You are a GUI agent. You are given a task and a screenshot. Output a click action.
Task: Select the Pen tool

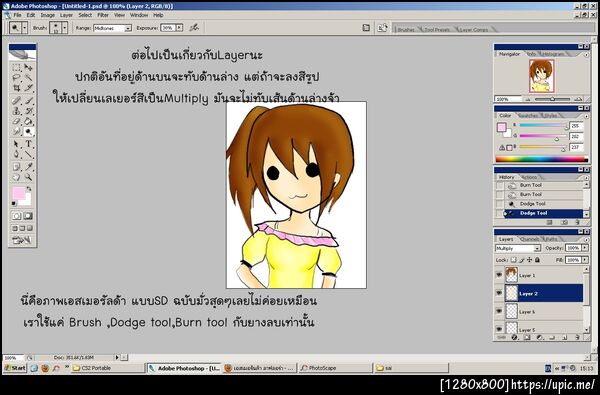click(x=16, y=155)
